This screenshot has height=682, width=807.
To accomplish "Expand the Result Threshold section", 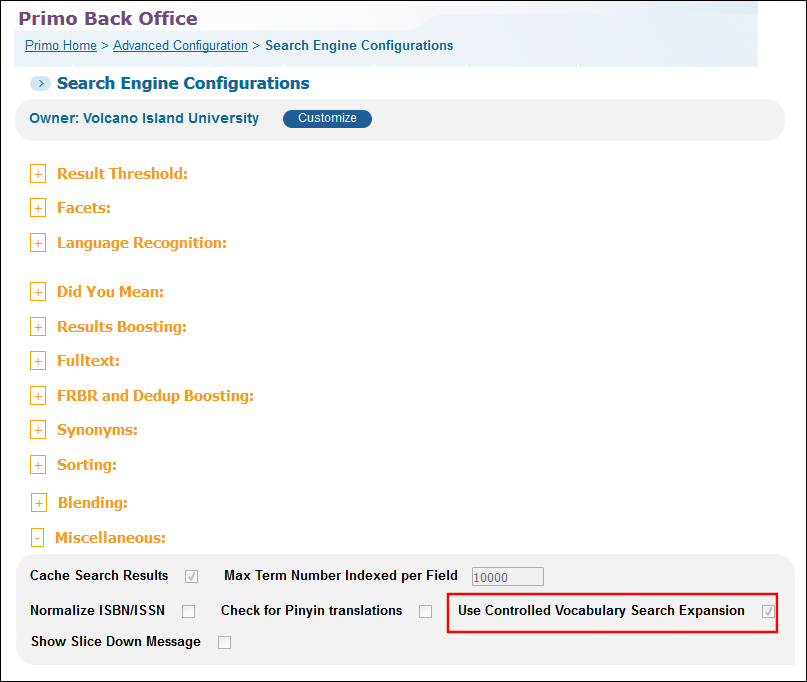I will tap(38, 174).
